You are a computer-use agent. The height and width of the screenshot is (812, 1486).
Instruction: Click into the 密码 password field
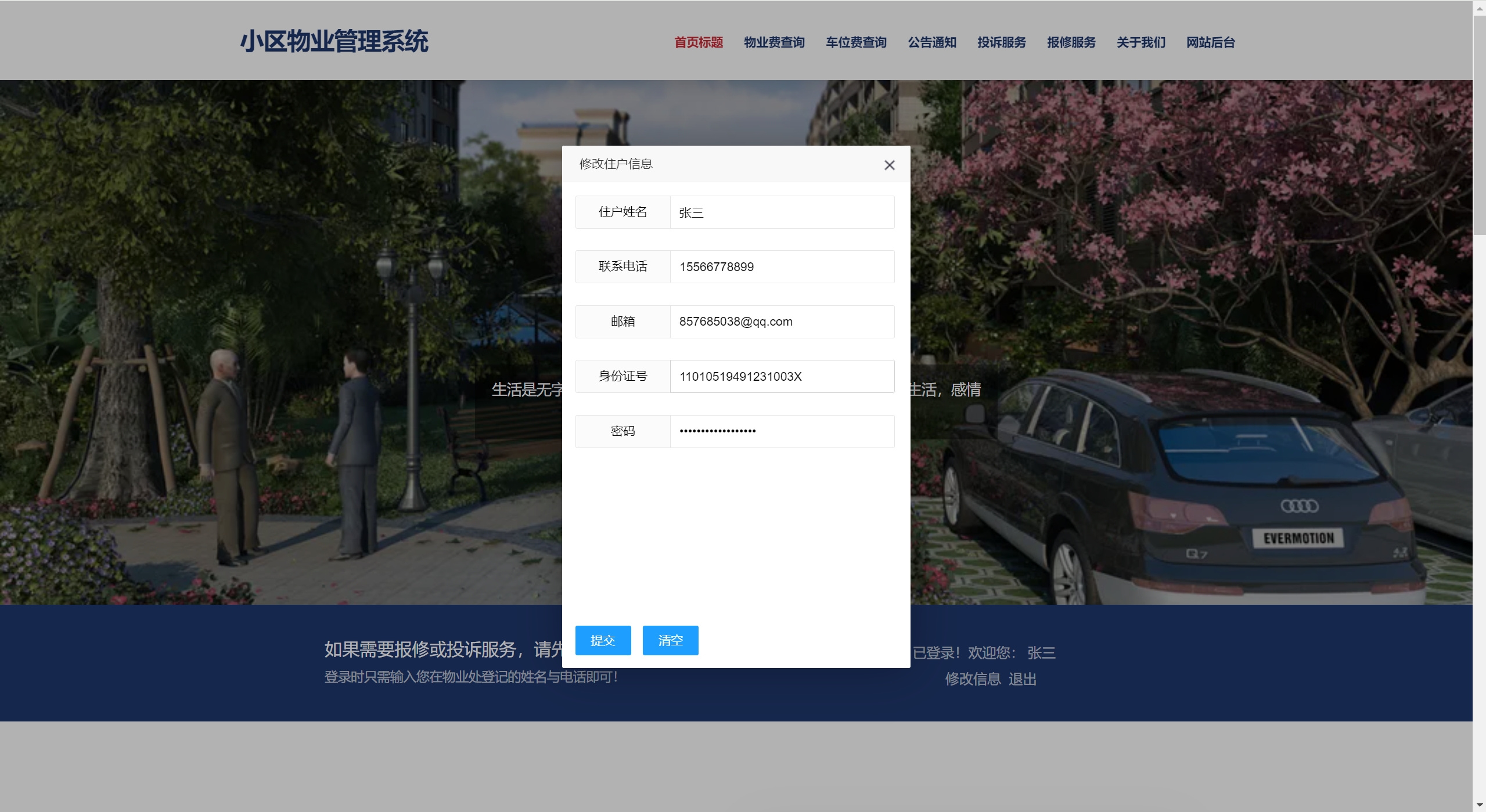[782, 431]
